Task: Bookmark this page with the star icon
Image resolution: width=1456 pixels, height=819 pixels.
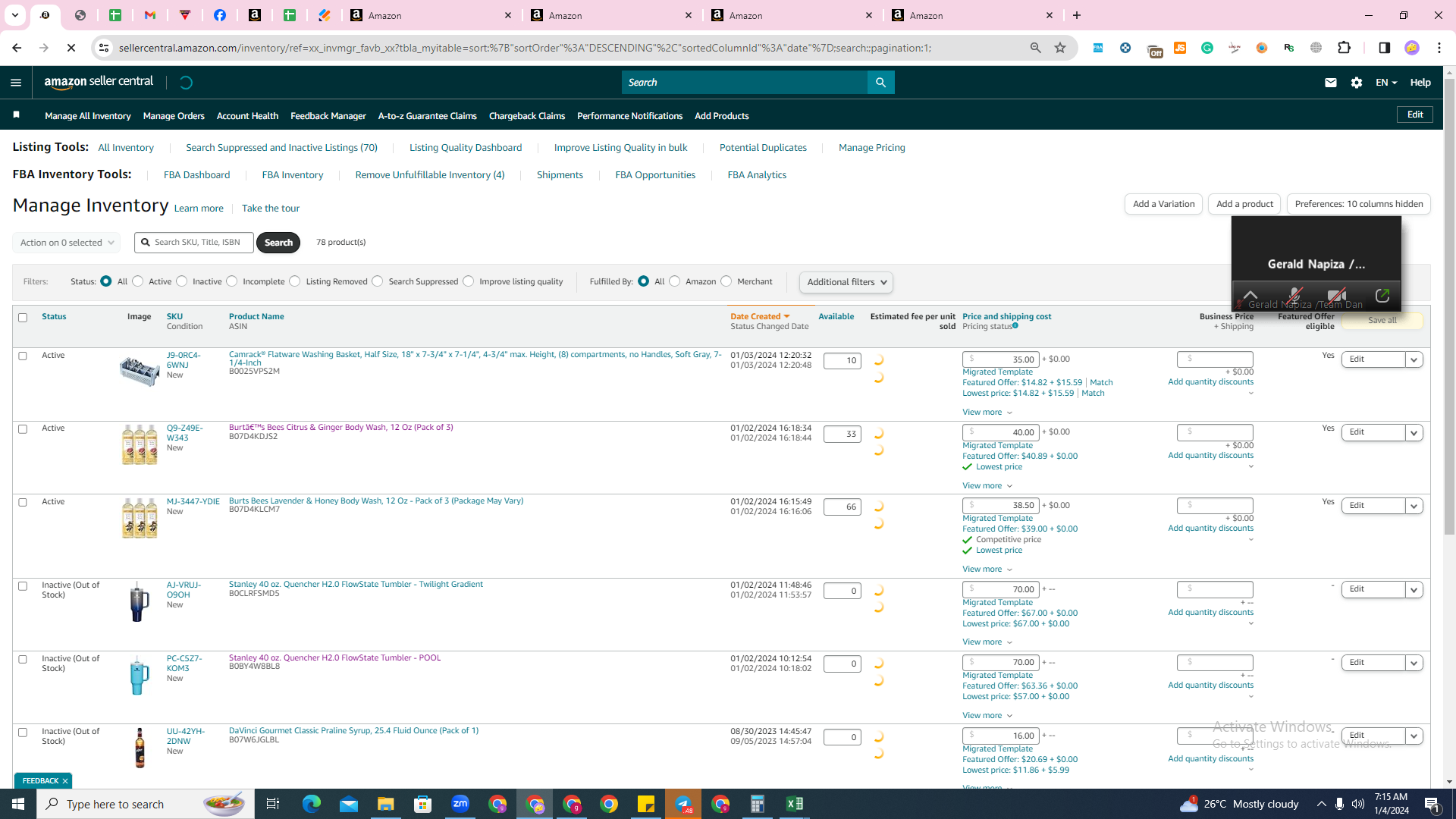Action: (1060, 48)
